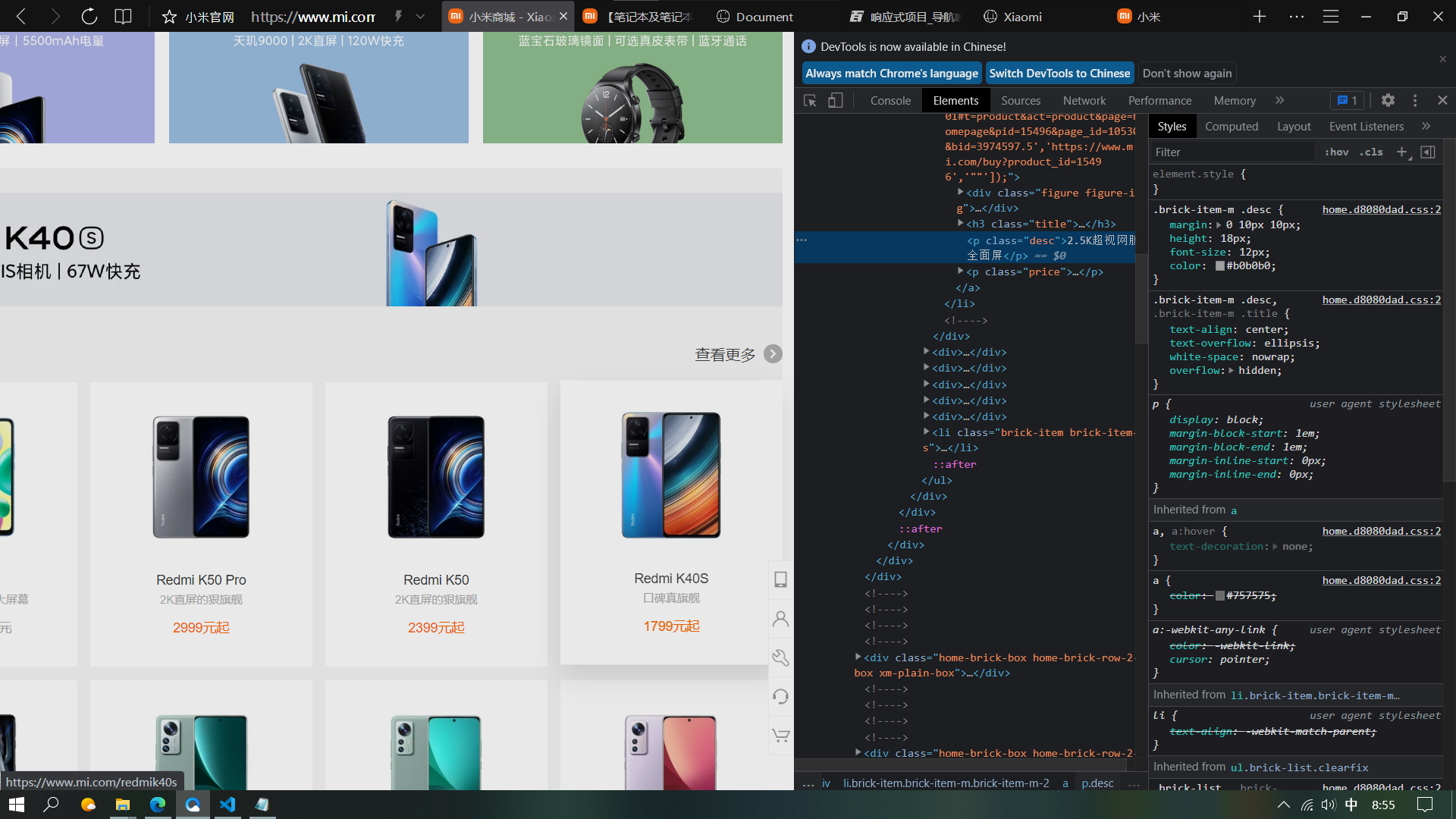Image resolution: width=1456 pixels, height=819 pixels.
Task: Click li.brick-item breadcrumb entry
Action: [x=946, y=783]
